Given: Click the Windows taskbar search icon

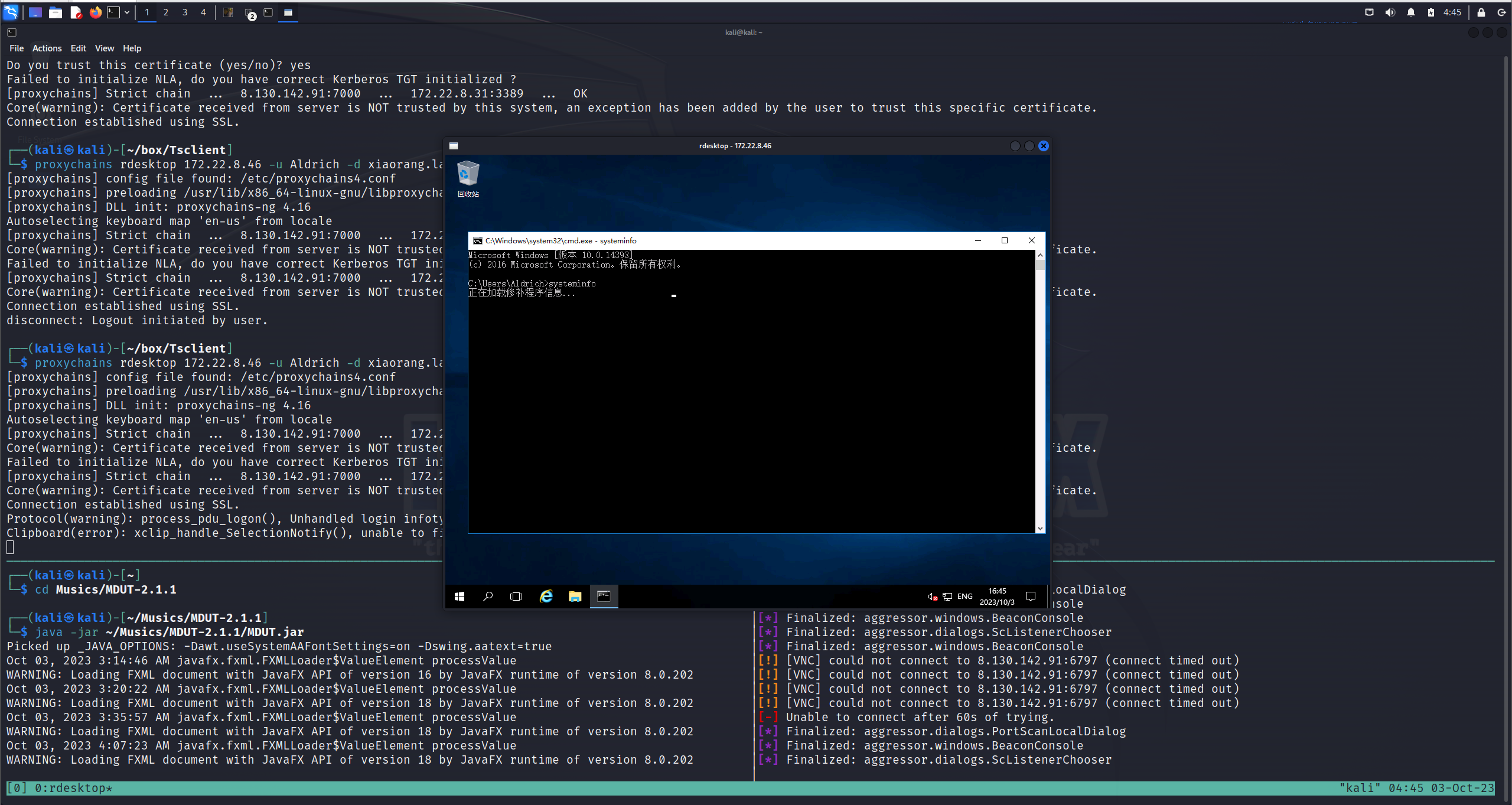Looking at the screenshot, I should coord(488,597).
